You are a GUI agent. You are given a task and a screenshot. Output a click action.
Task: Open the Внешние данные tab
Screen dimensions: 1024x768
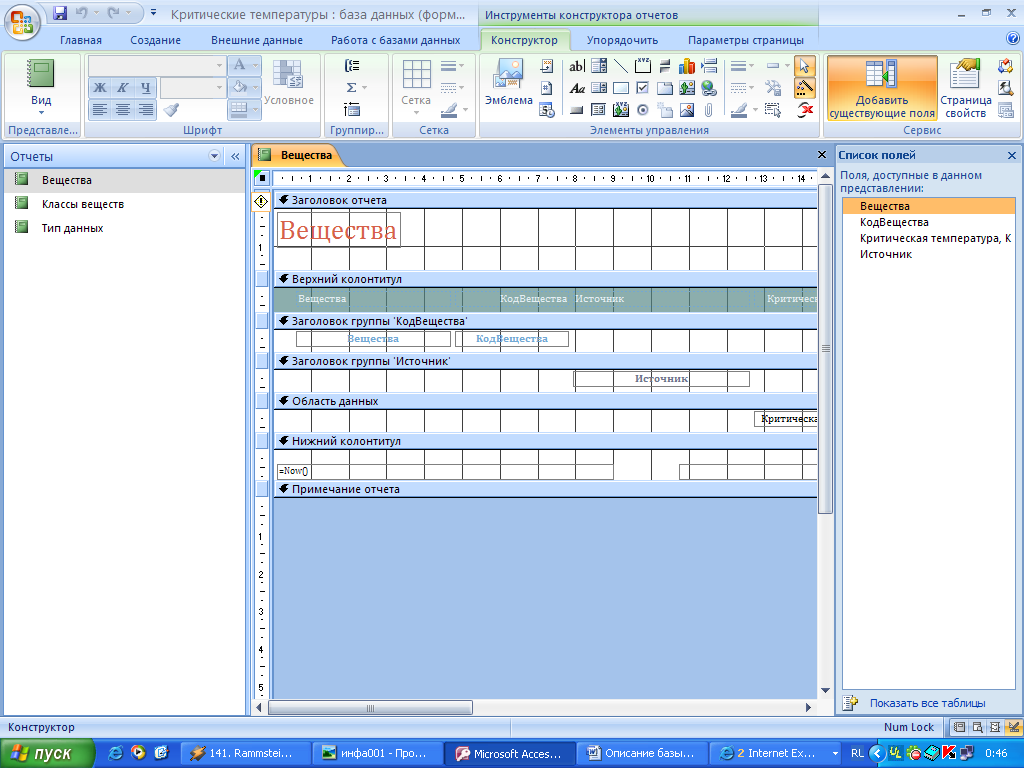(x=257, y=40)
